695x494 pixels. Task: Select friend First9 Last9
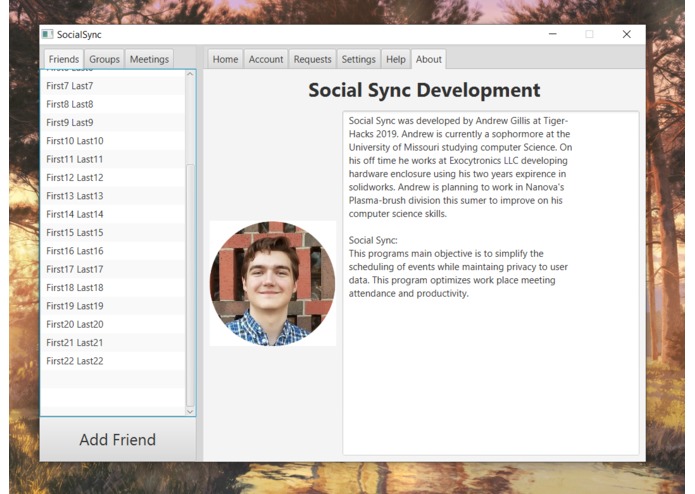click(x=113, y=123)
